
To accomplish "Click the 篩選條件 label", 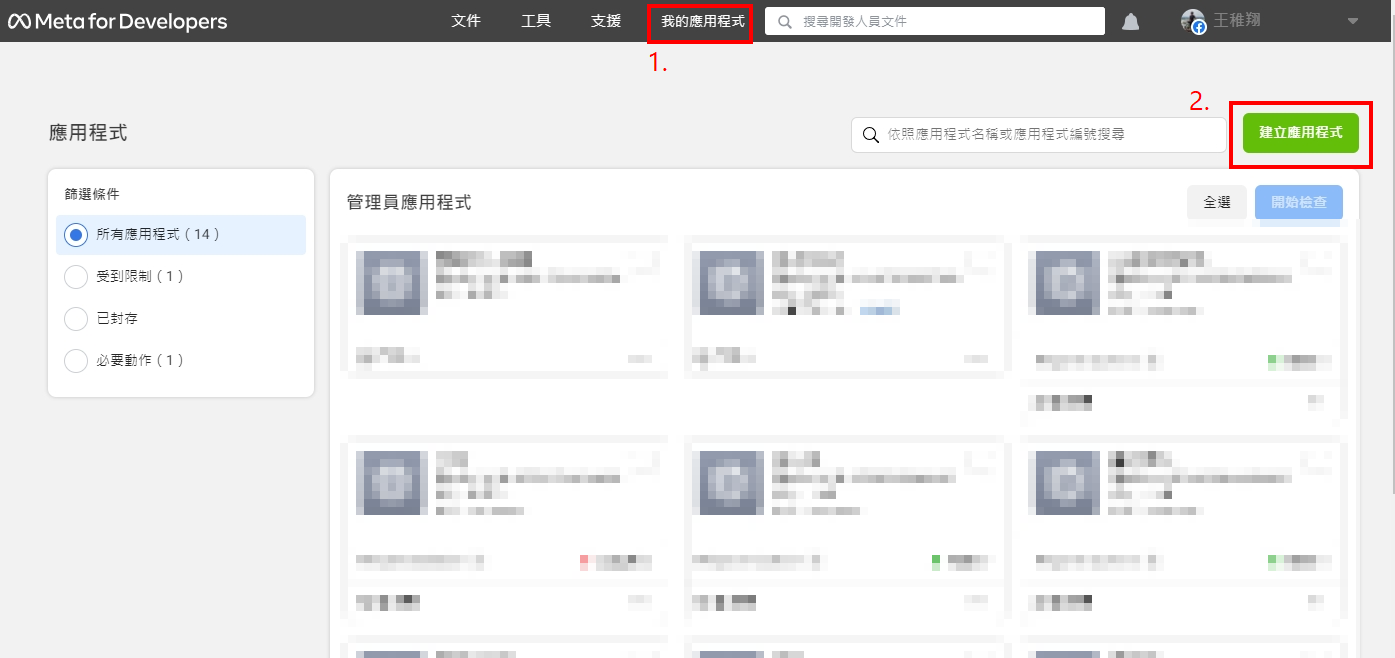I will tap(93, 194).
